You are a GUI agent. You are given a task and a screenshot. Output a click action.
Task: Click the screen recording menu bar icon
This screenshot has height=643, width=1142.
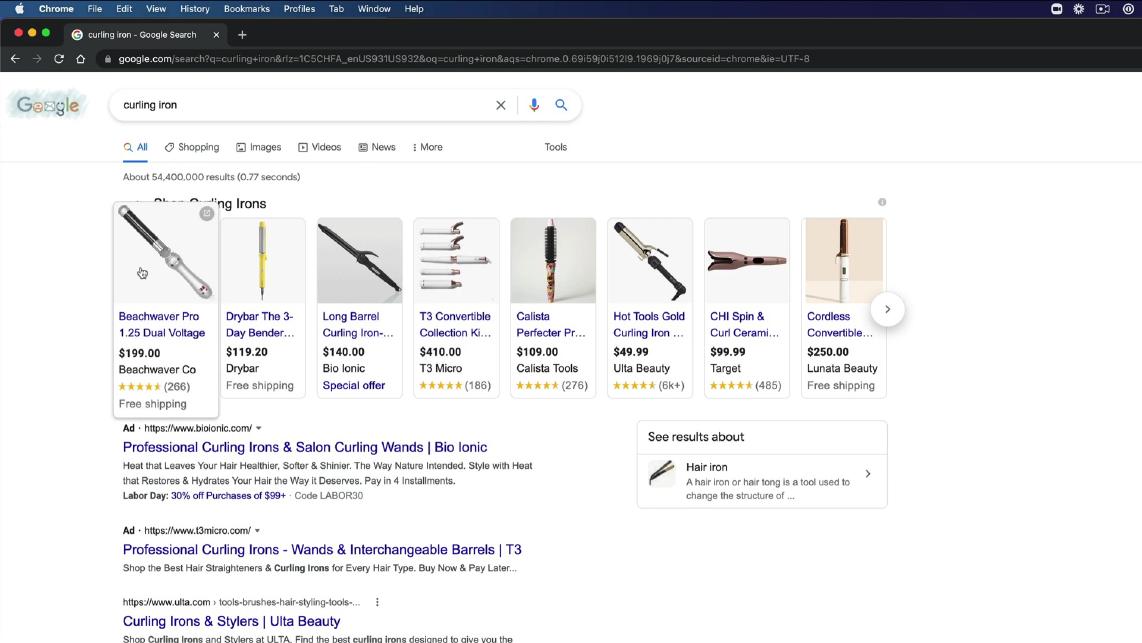click(x=1103, y=9)
